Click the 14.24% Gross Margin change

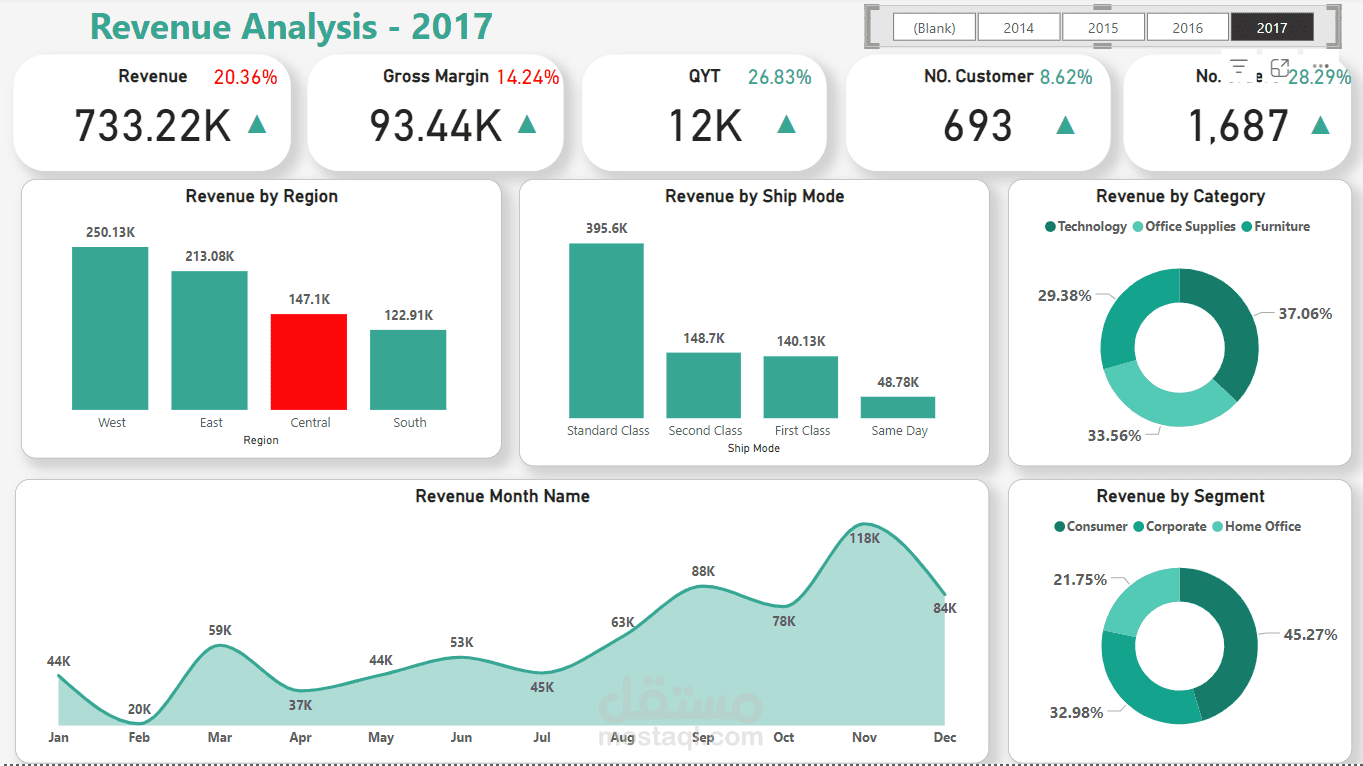pyautogui.click(x=528, y=77)
